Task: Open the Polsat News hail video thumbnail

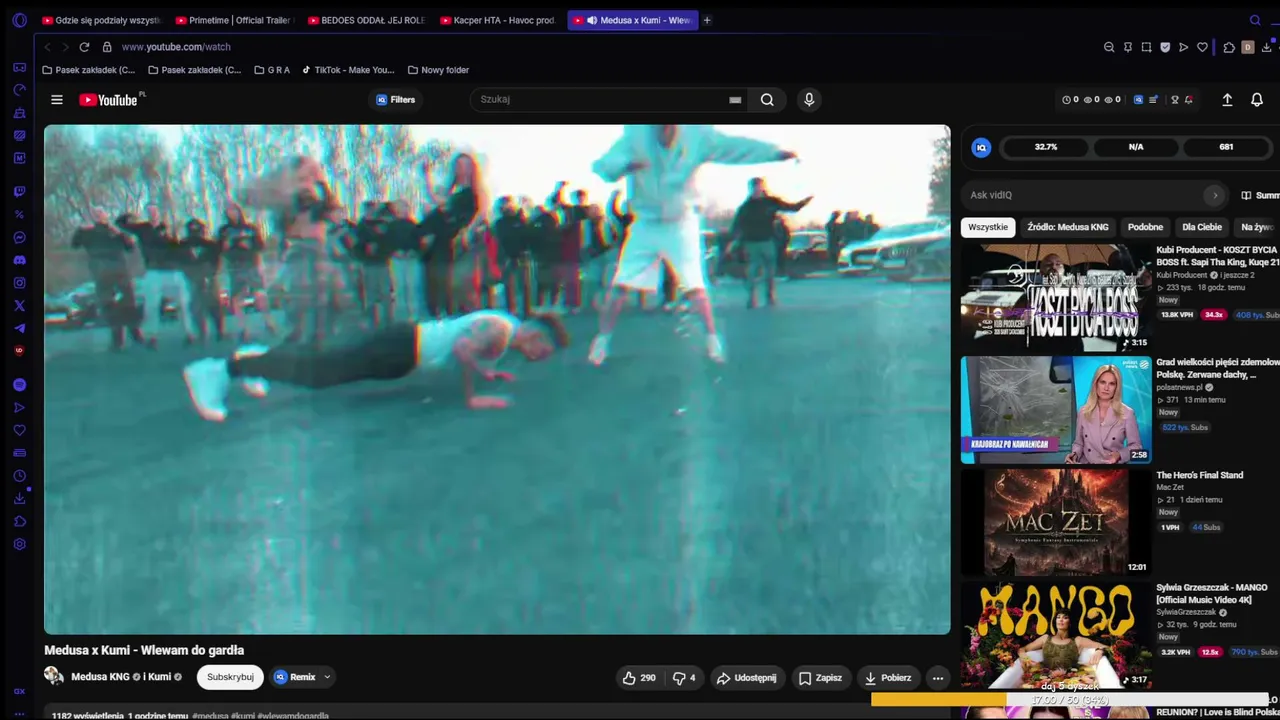Action: (x=1056, y=410)
